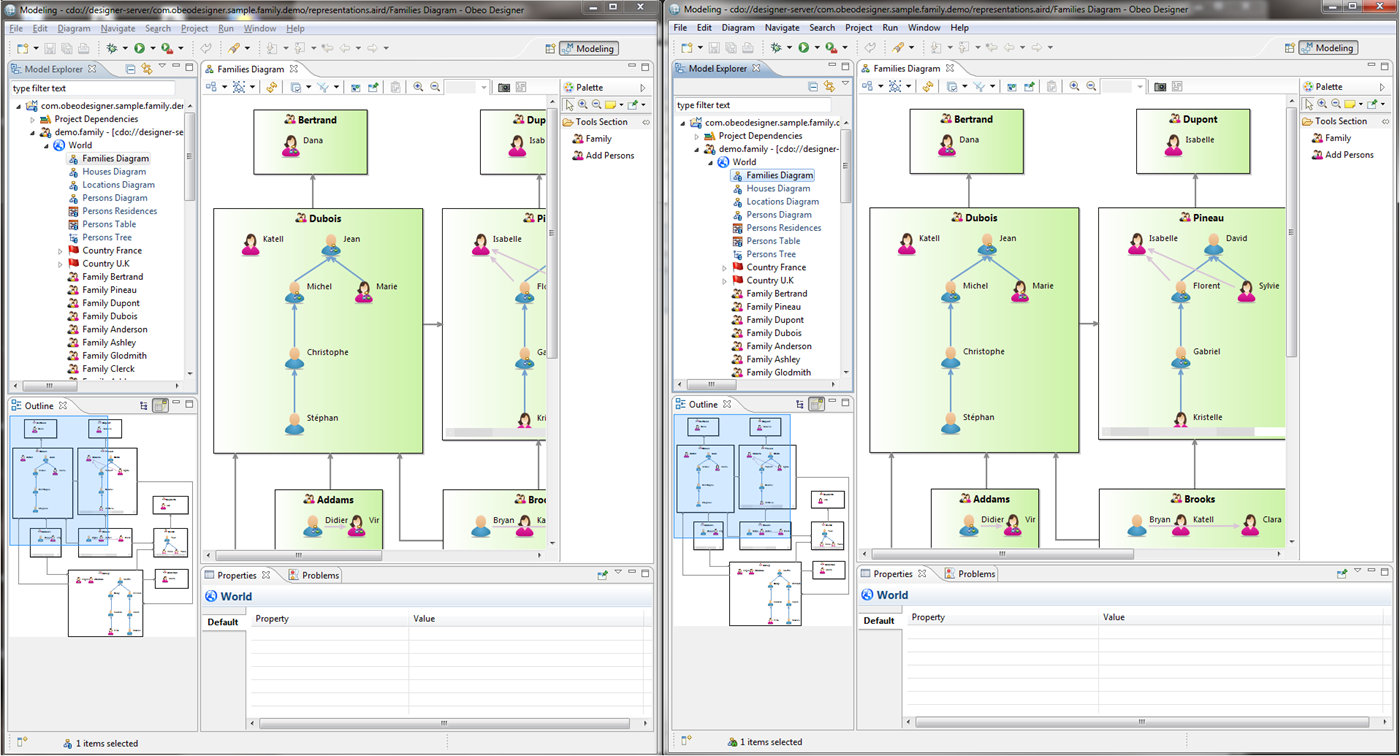Click green Run button in right window toolbar
The image size is (1400, 756).
(x=802, y=47)
